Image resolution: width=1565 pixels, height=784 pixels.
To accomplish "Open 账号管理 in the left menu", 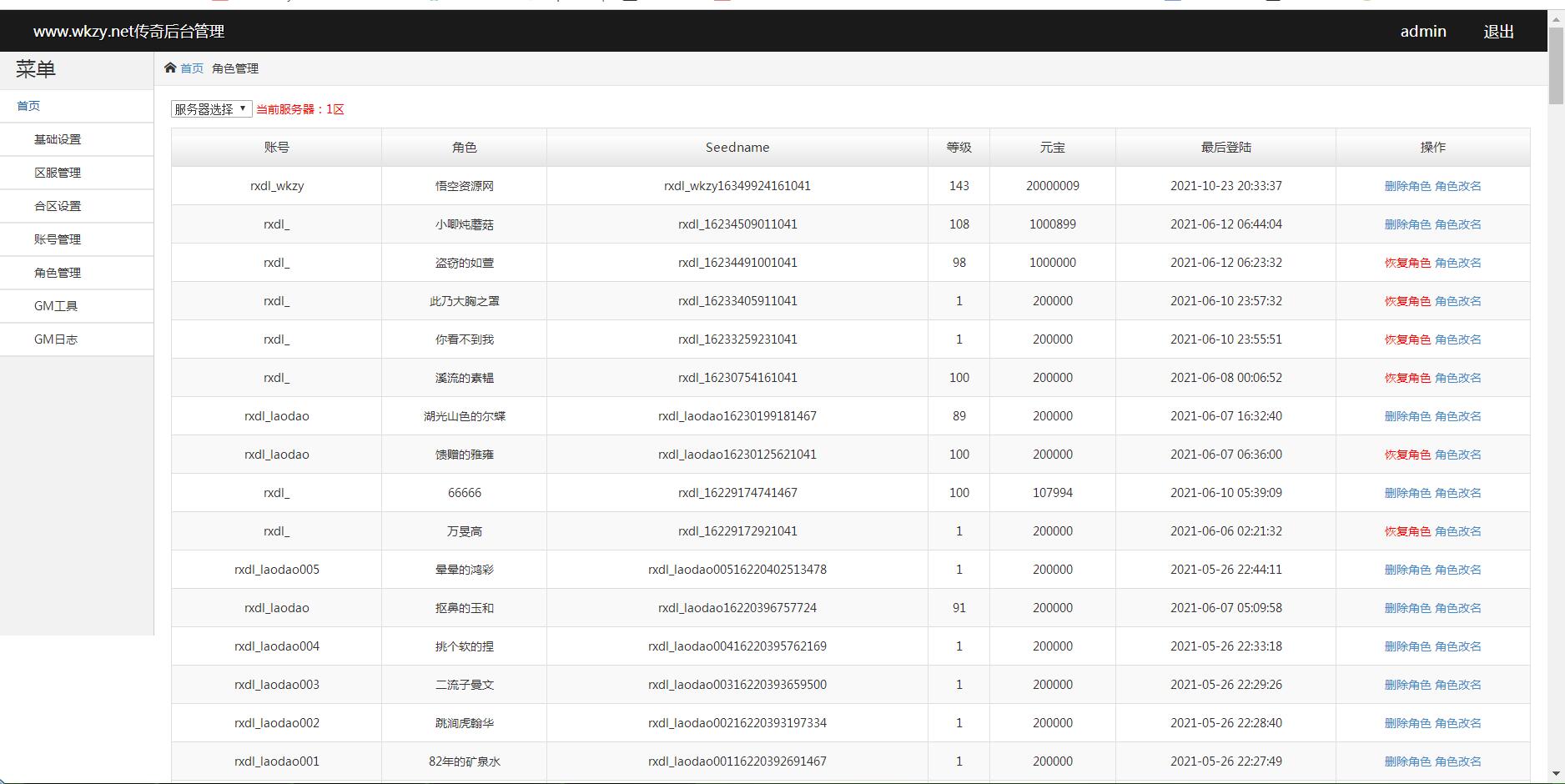I will [x=58, y=239].
